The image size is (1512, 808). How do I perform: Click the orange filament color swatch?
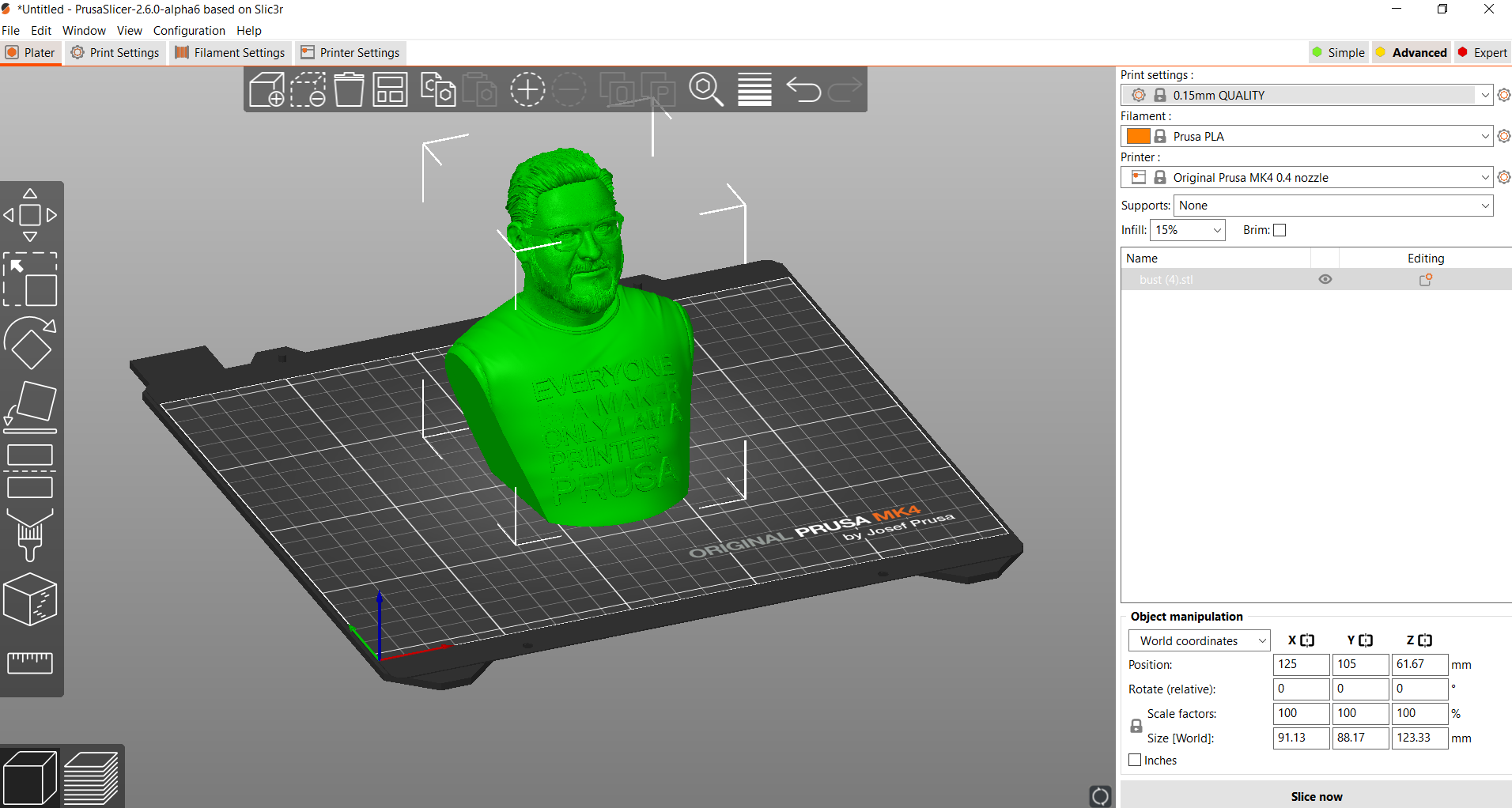point(1138,136)
